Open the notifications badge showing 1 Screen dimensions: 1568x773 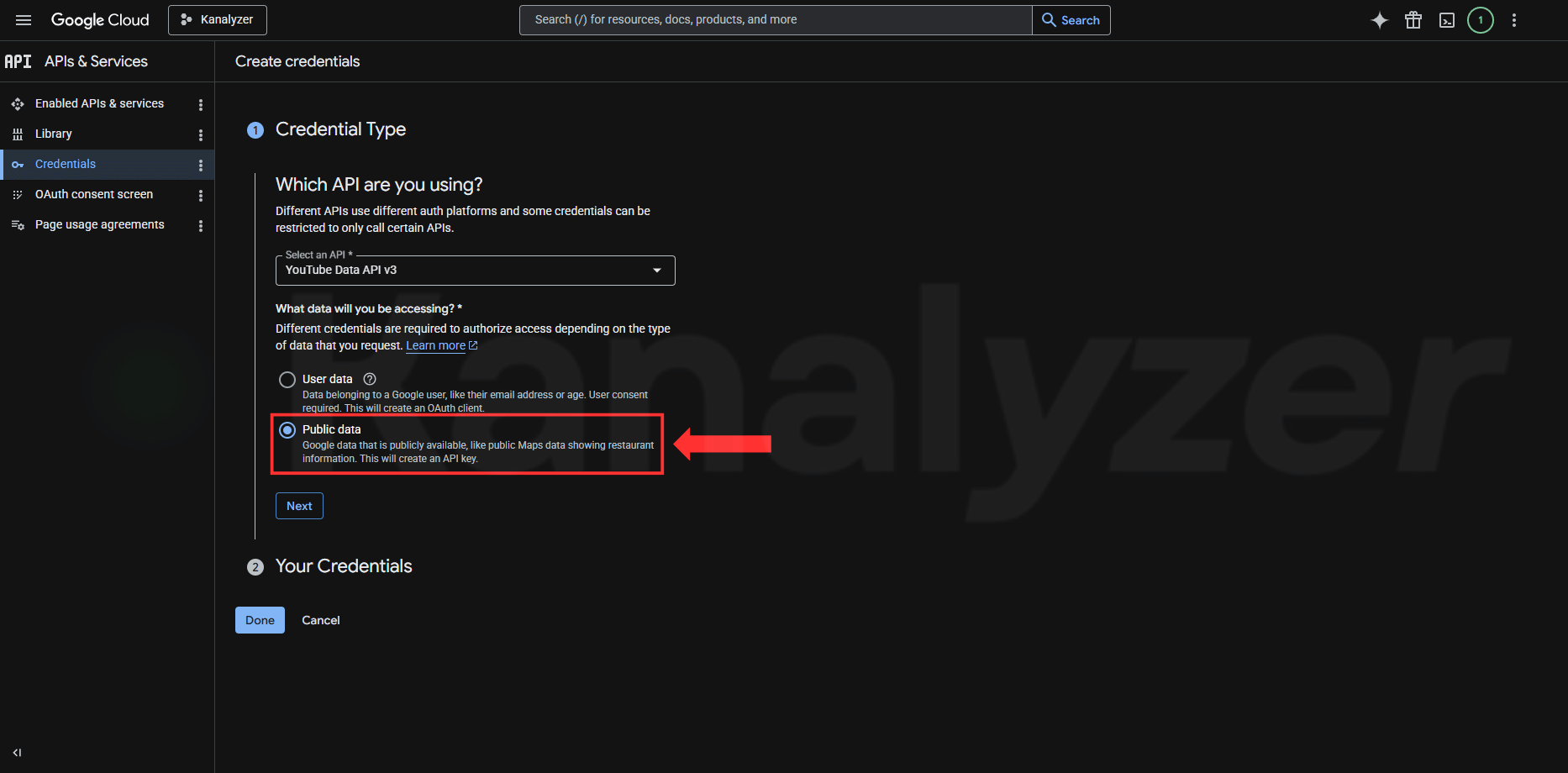click(1481, 20)
